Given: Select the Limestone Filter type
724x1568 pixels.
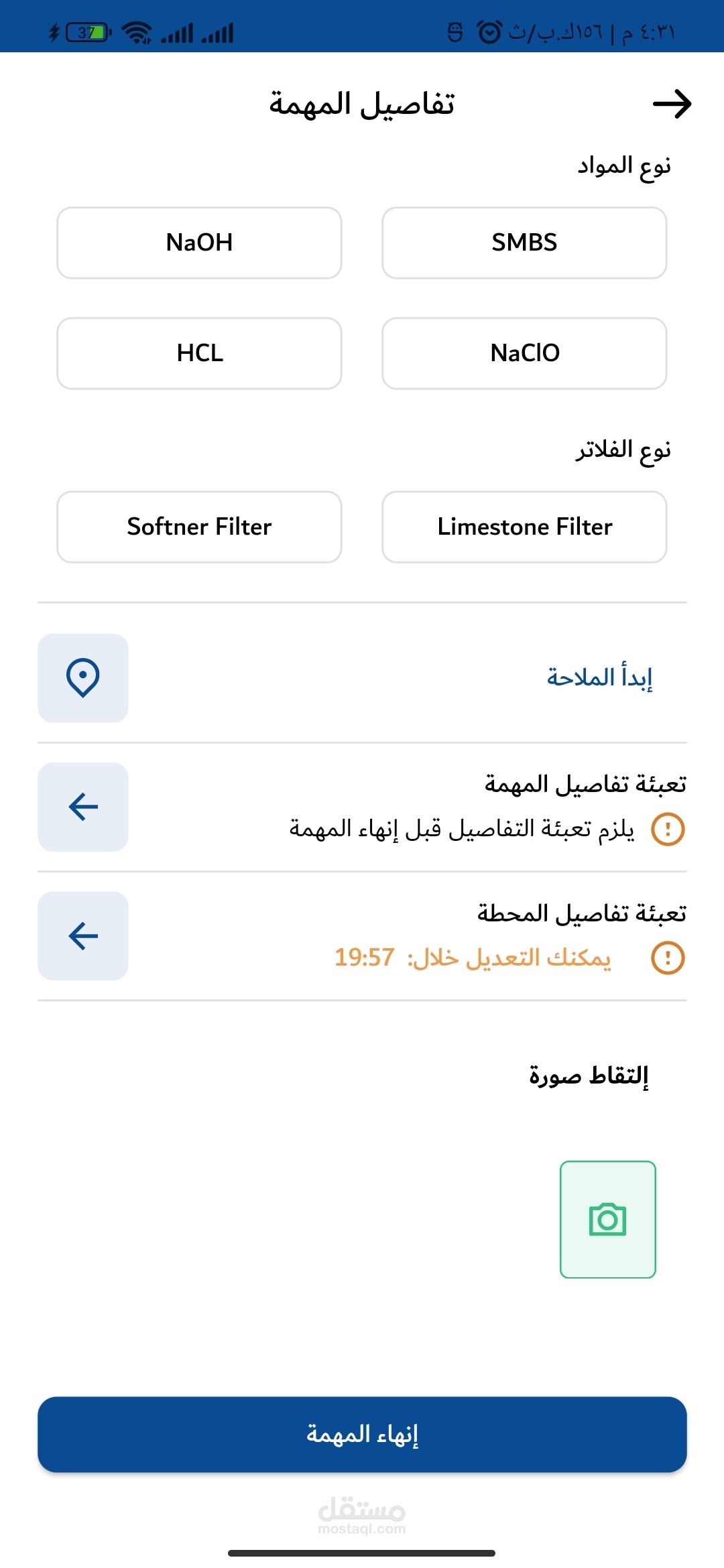Looking at the screenshot, I should tap(524, 527).
